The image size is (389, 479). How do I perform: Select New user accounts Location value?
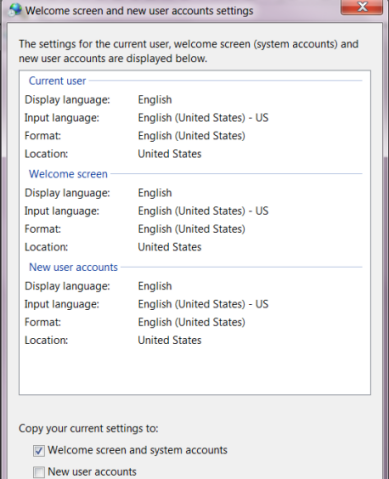tap(170, 340)
